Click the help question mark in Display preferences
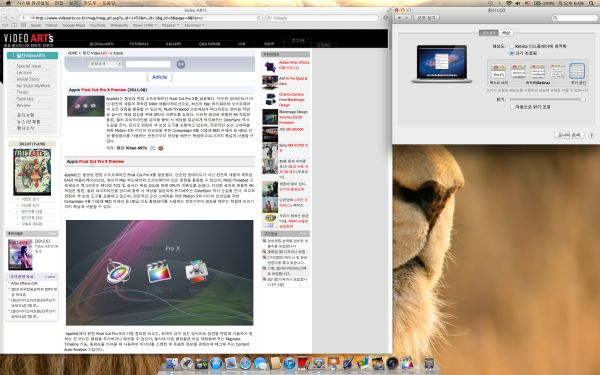This screenshot has height=375, width=600. (x=591, y=135)
